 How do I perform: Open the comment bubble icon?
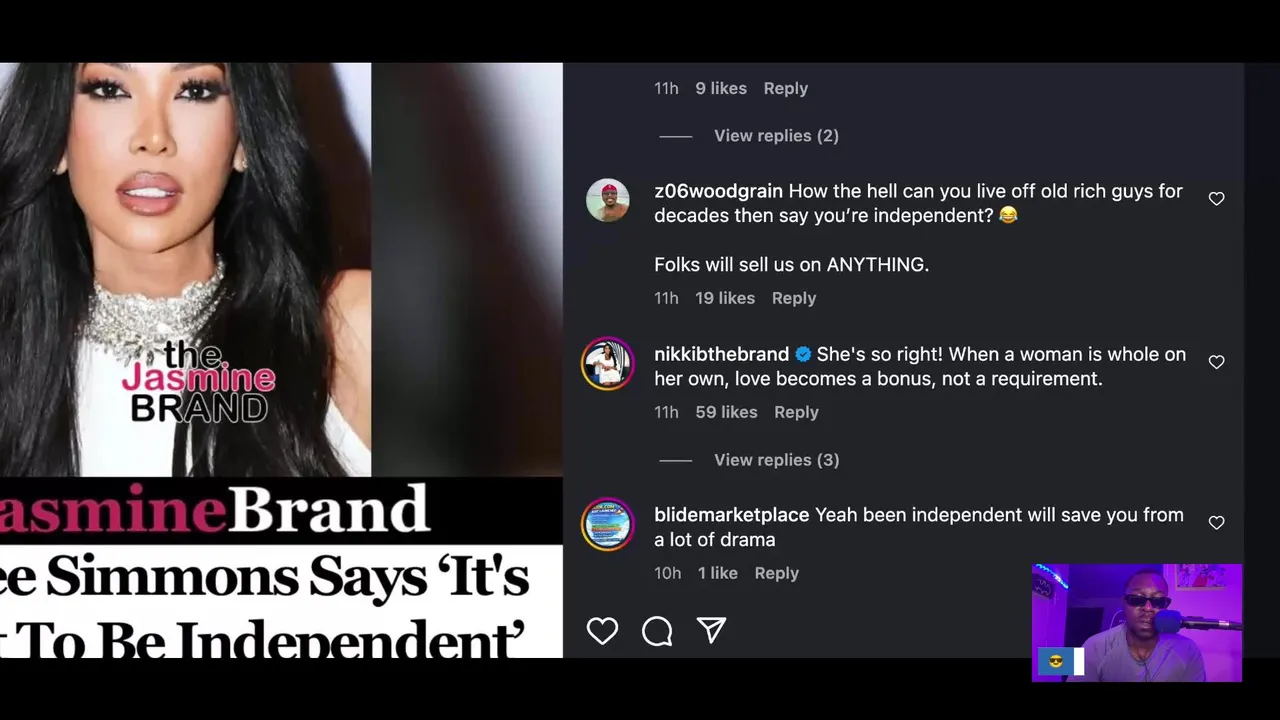click(x=657, y=631)
